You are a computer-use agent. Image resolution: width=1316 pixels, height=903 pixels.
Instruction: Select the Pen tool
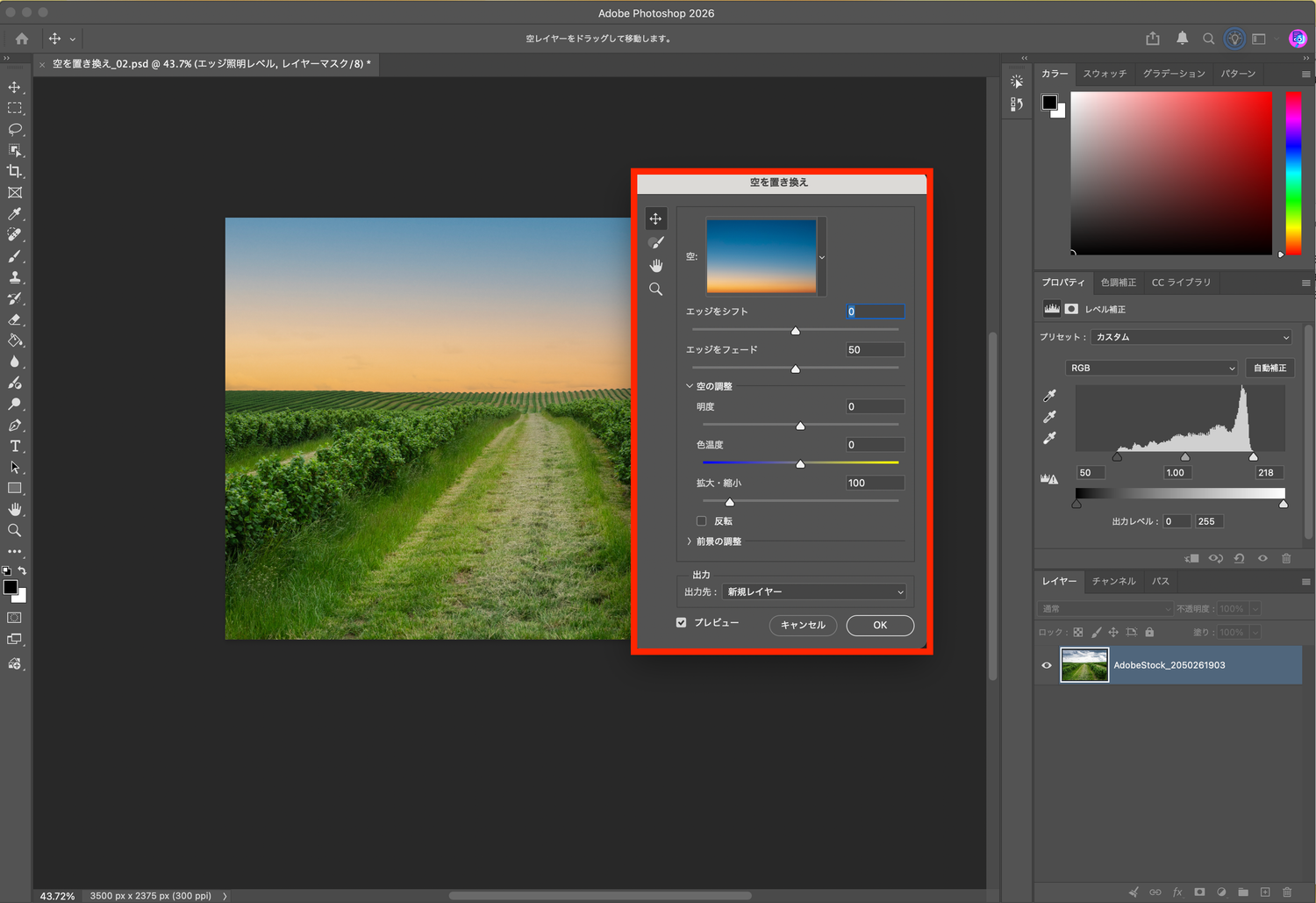coord(15,425)
